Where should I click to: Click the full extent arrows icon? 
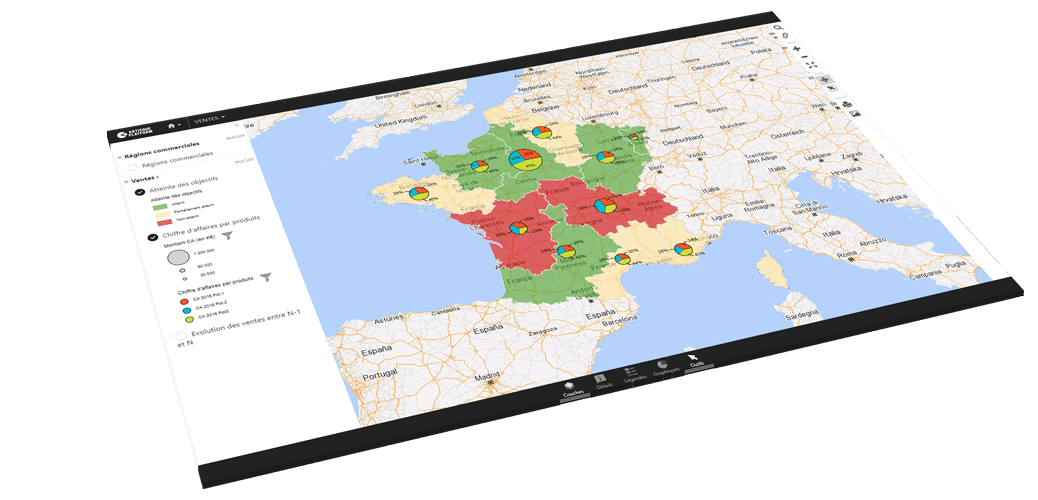pos(811,65)
